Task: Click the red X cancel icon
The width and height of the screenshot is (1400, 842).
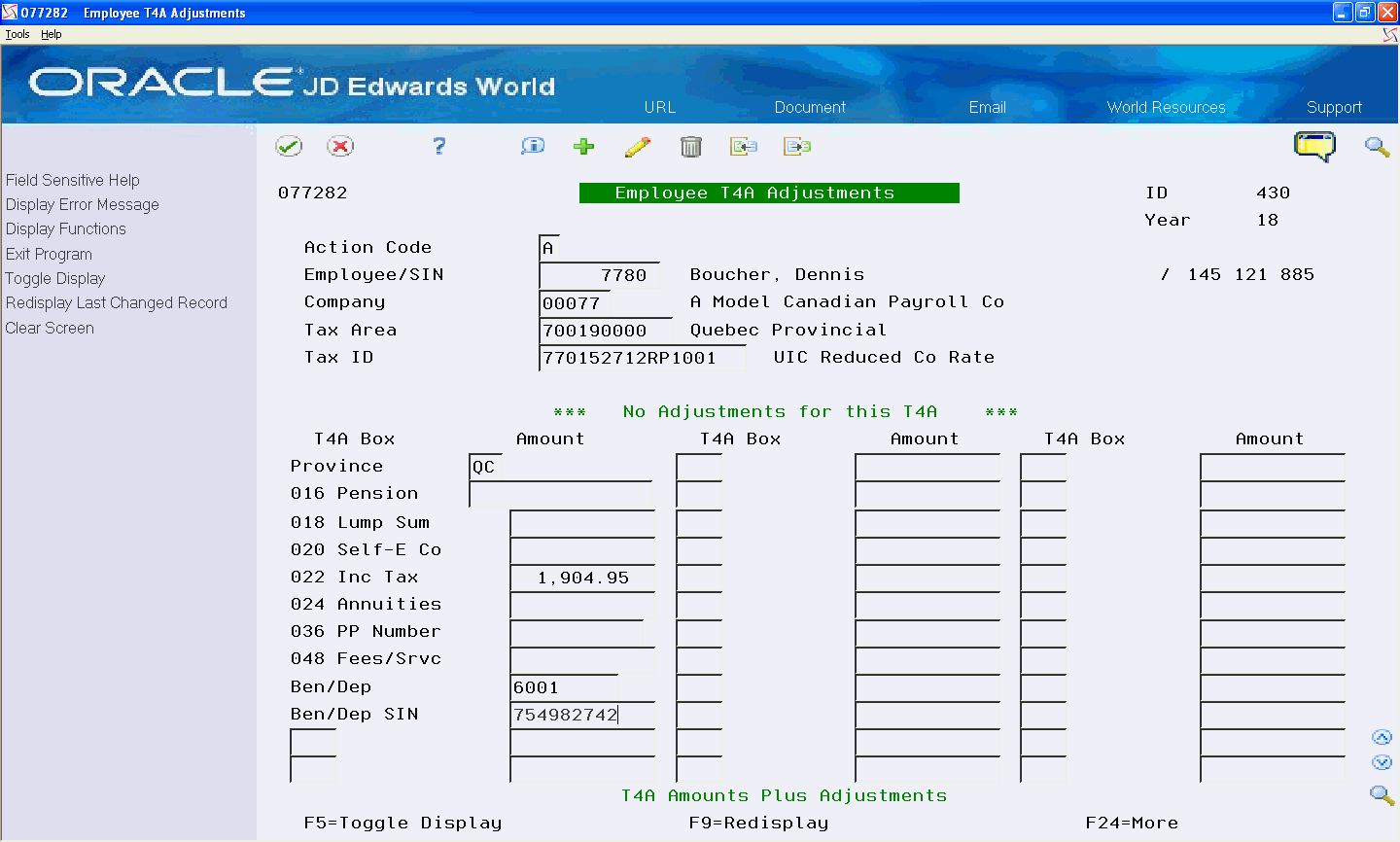Action: point(341,146)
